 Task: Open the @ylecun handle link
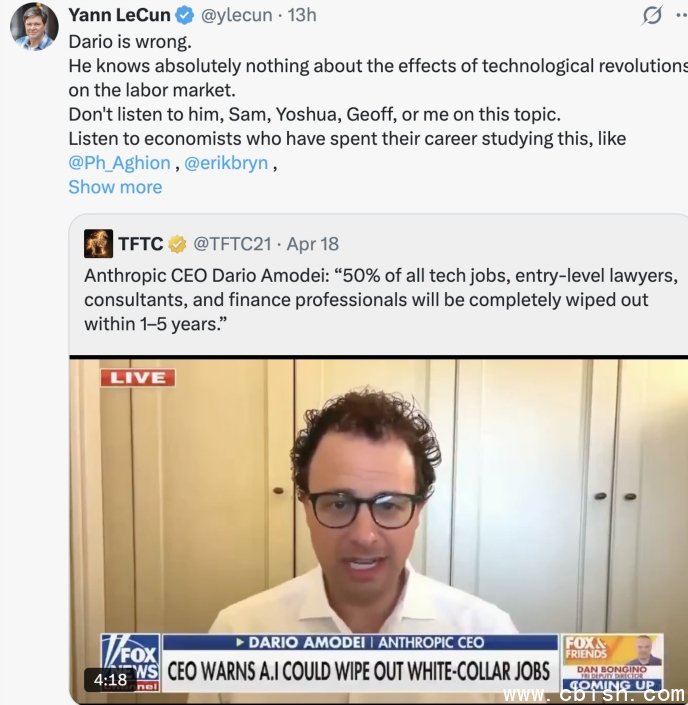click(x=236, y=15)
